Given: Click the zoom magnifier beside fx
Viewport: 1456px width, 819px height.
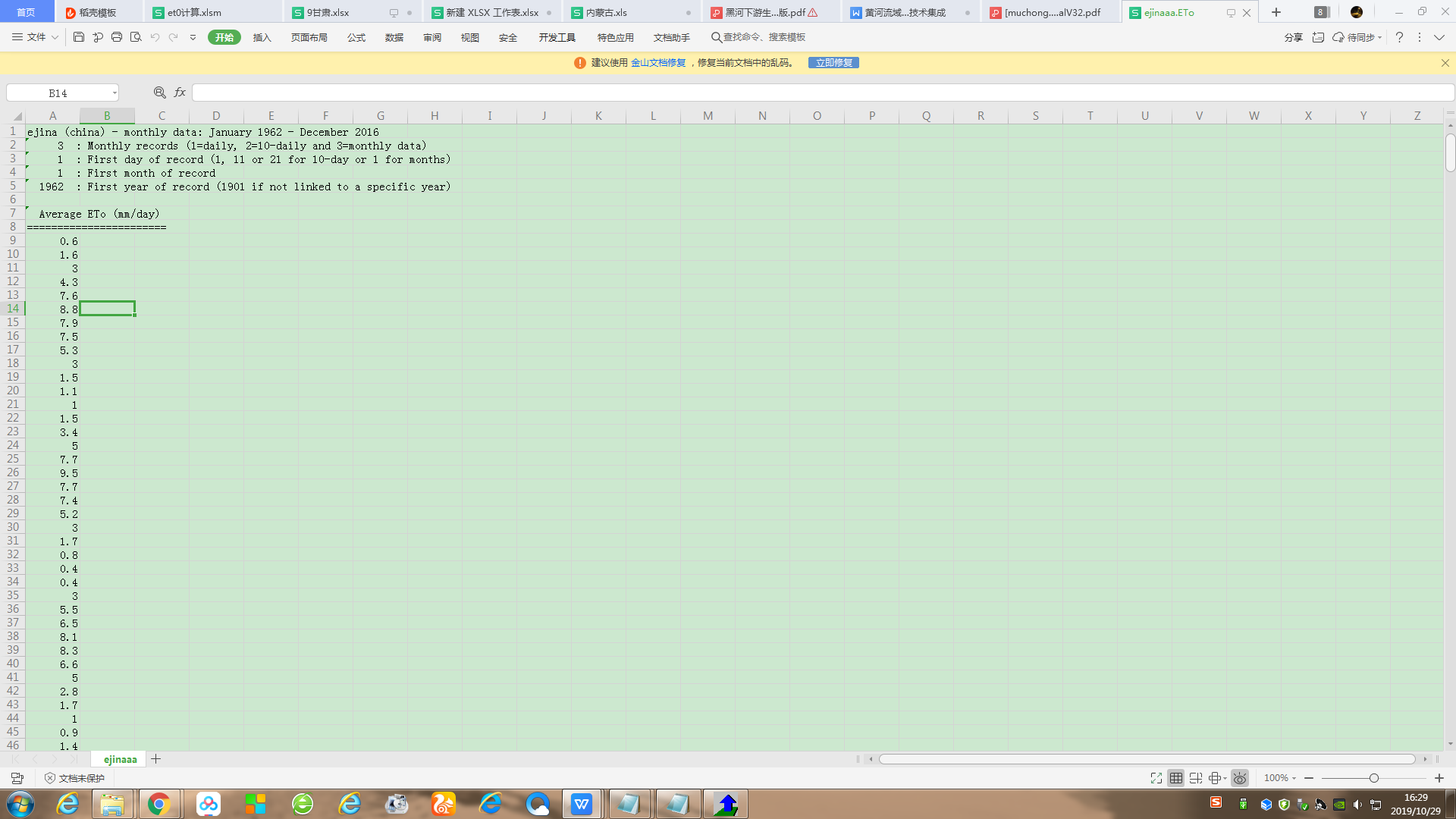Looking at the screenshot, I should point(159,93).
